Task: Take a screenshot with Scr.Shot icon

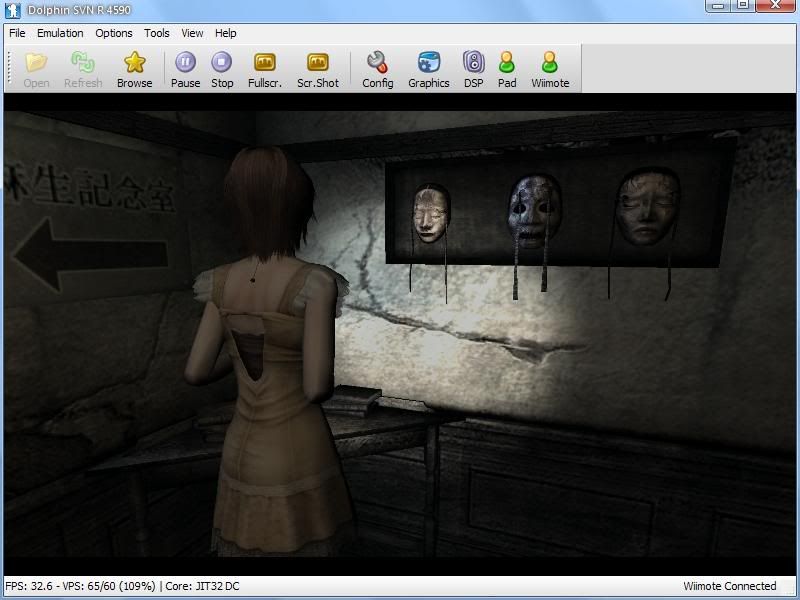Action: [318, 69]
